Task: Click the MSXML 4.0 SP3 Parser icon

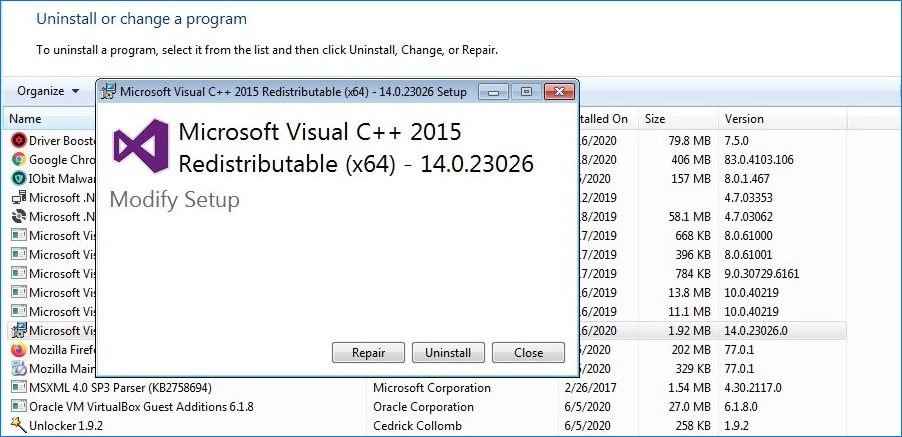Action: 18,388
